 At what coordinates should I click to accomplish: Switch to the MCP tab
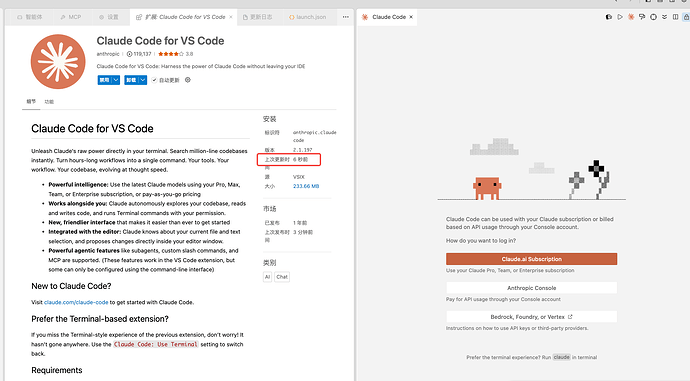pyautogui.click(x=71, y=17)
